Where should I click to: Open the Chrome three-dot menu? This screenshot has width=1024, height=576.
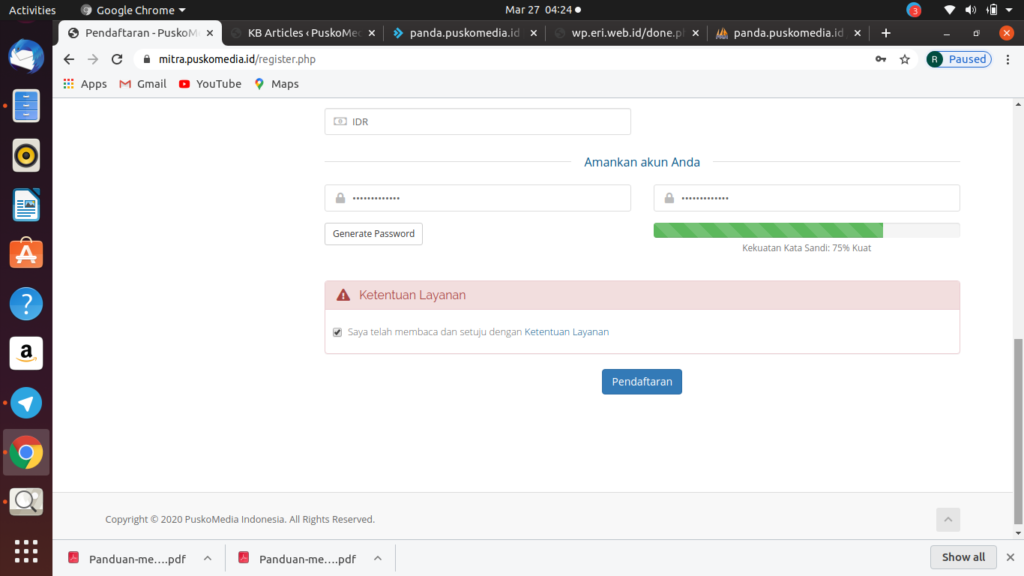tap(1007, 59)
